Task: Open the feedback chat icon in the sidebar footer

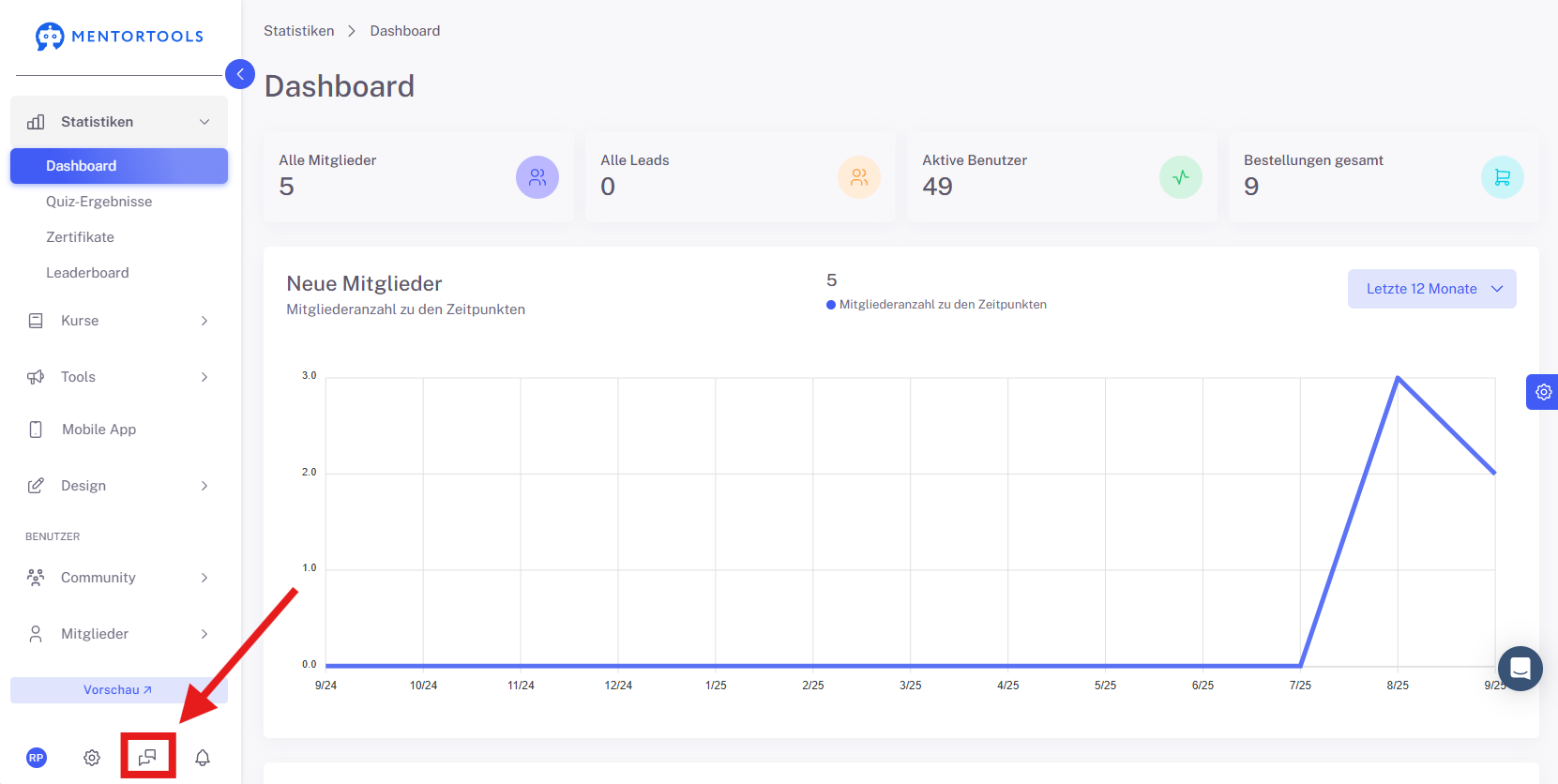Action: 147,757
